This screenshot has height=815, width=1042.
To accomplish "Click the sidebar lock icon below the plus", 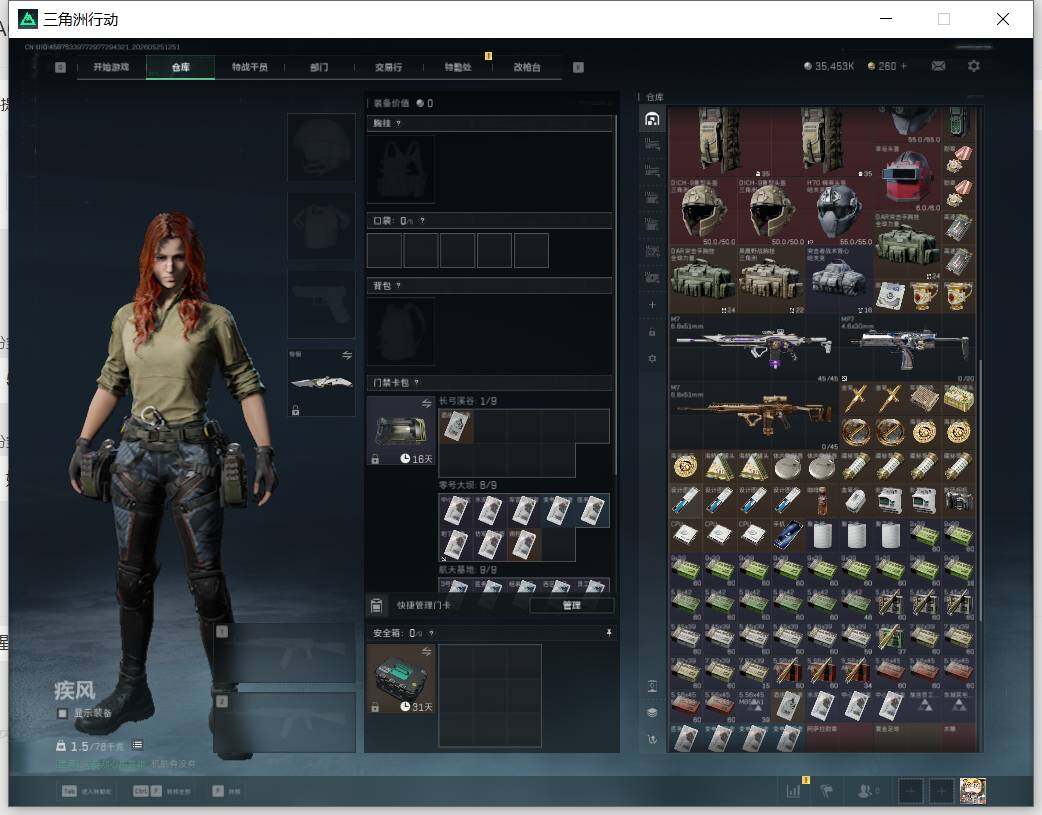I will coord(652,332).
